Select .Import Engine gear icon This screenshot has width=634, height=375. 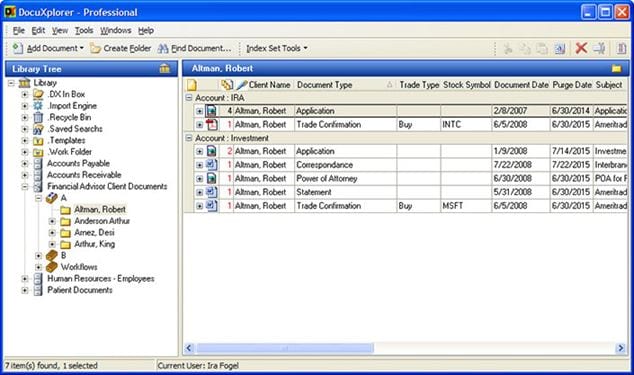click(38, 106)
